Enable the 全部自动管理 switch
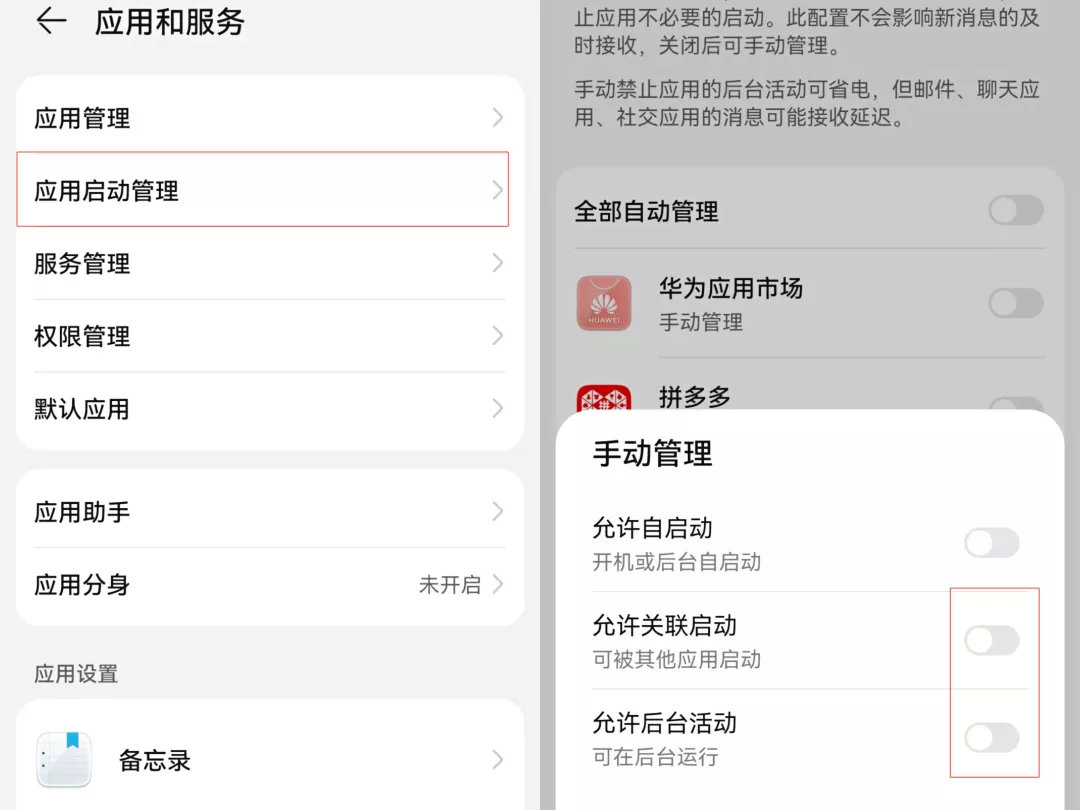This screenshot has height=810, width=1080. pyautogui.click(x=1015, y=211)
